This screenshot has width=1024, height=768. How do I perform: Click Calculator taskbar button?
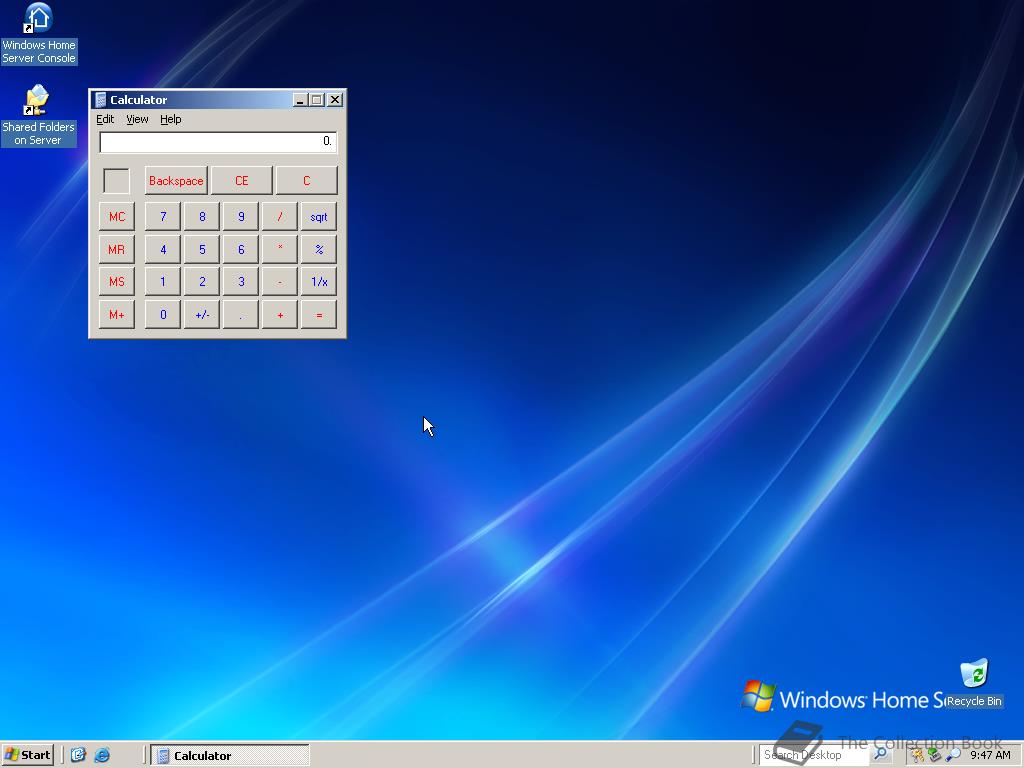click(230, 755)
